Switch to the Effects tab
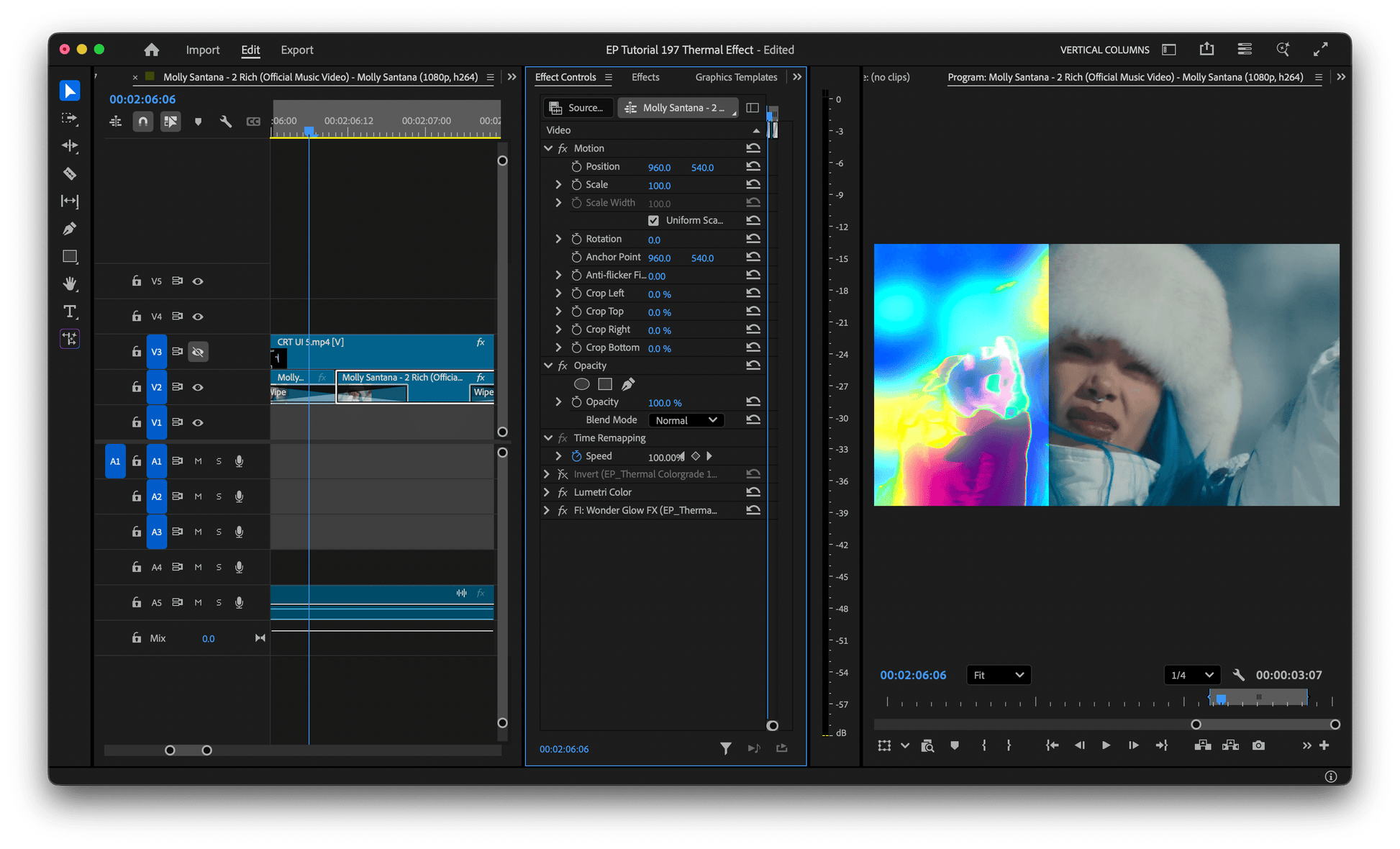Viewport: 1400px width, 849px height. pos(645,77)
